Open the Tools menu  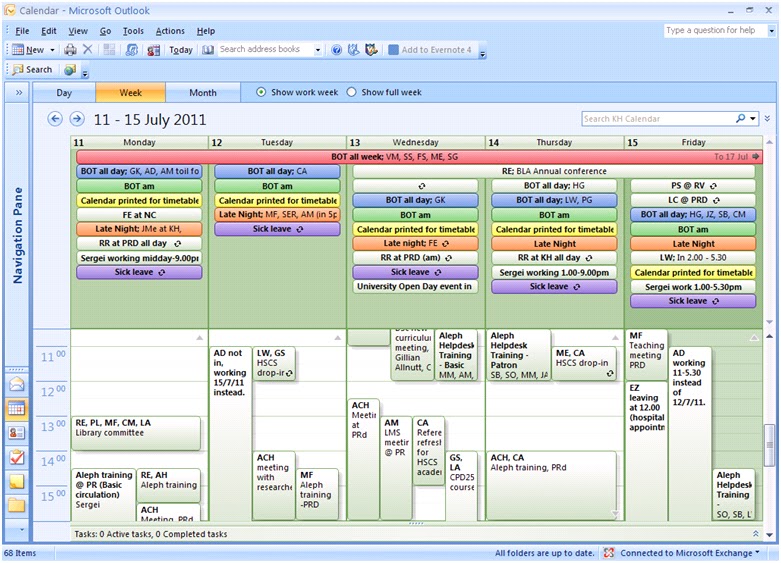pos(133,31)
